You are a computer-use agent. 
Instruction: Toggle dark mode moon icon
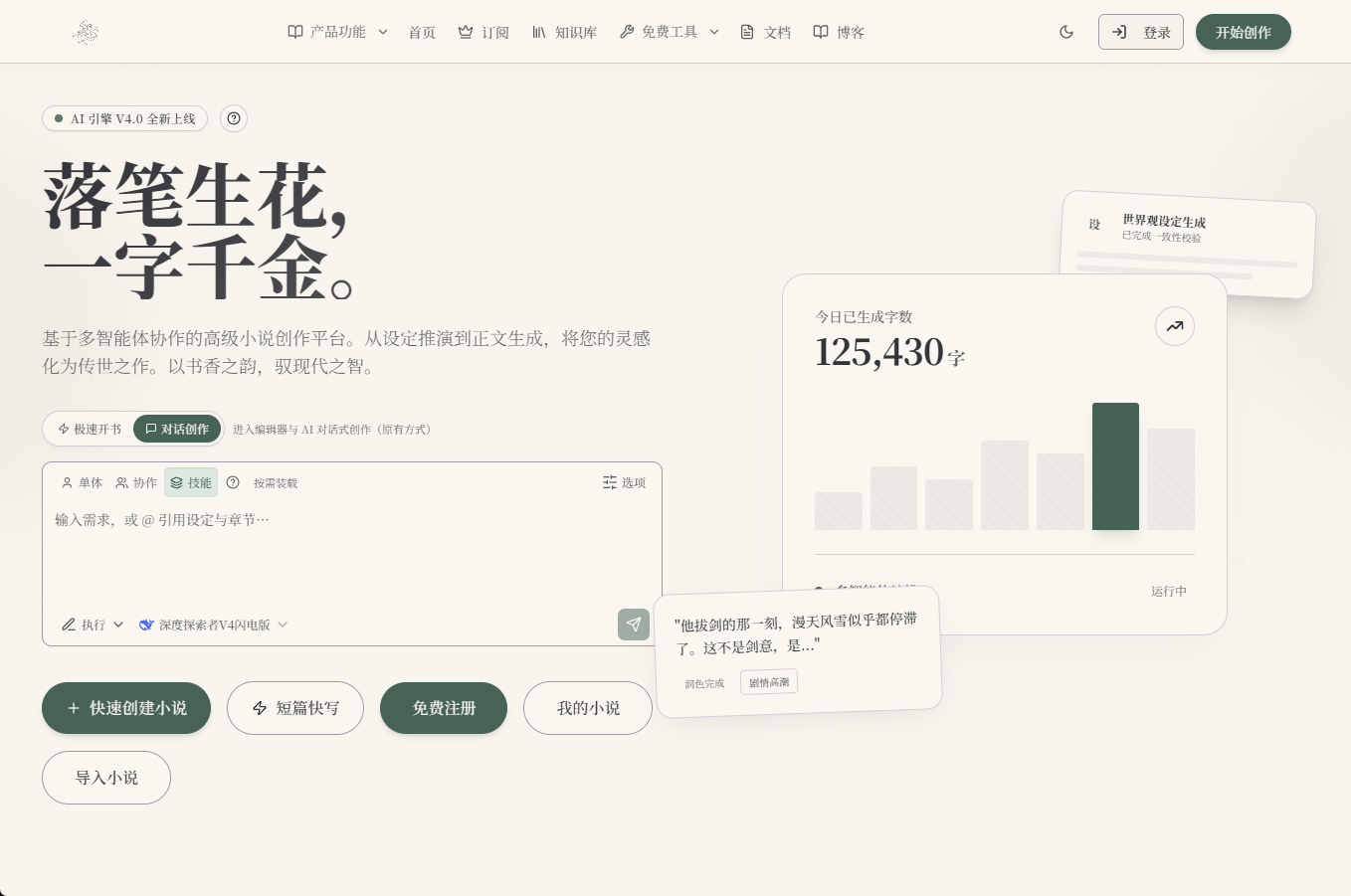coord(1066,32)
